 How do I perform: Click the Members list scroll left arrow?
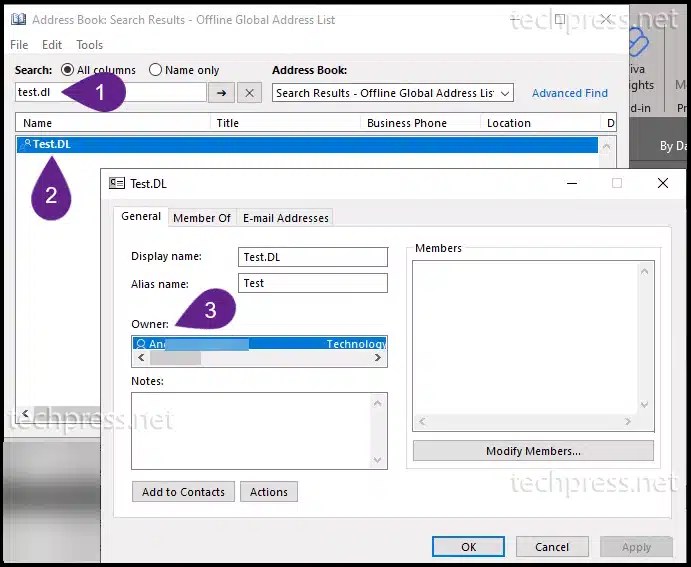422,422
